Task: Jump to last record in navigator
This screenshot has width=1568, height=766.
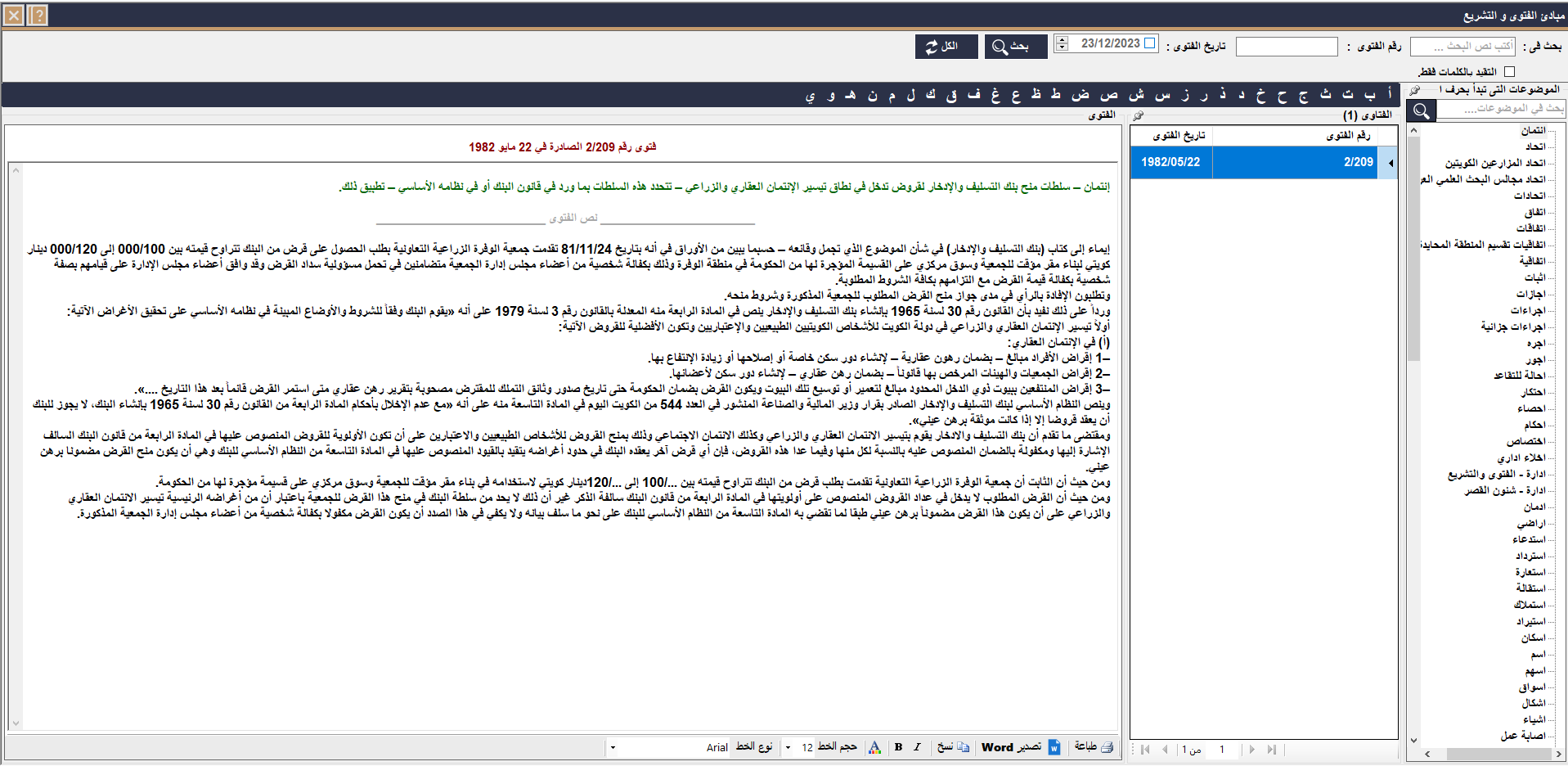Action: coord(1271,750)
